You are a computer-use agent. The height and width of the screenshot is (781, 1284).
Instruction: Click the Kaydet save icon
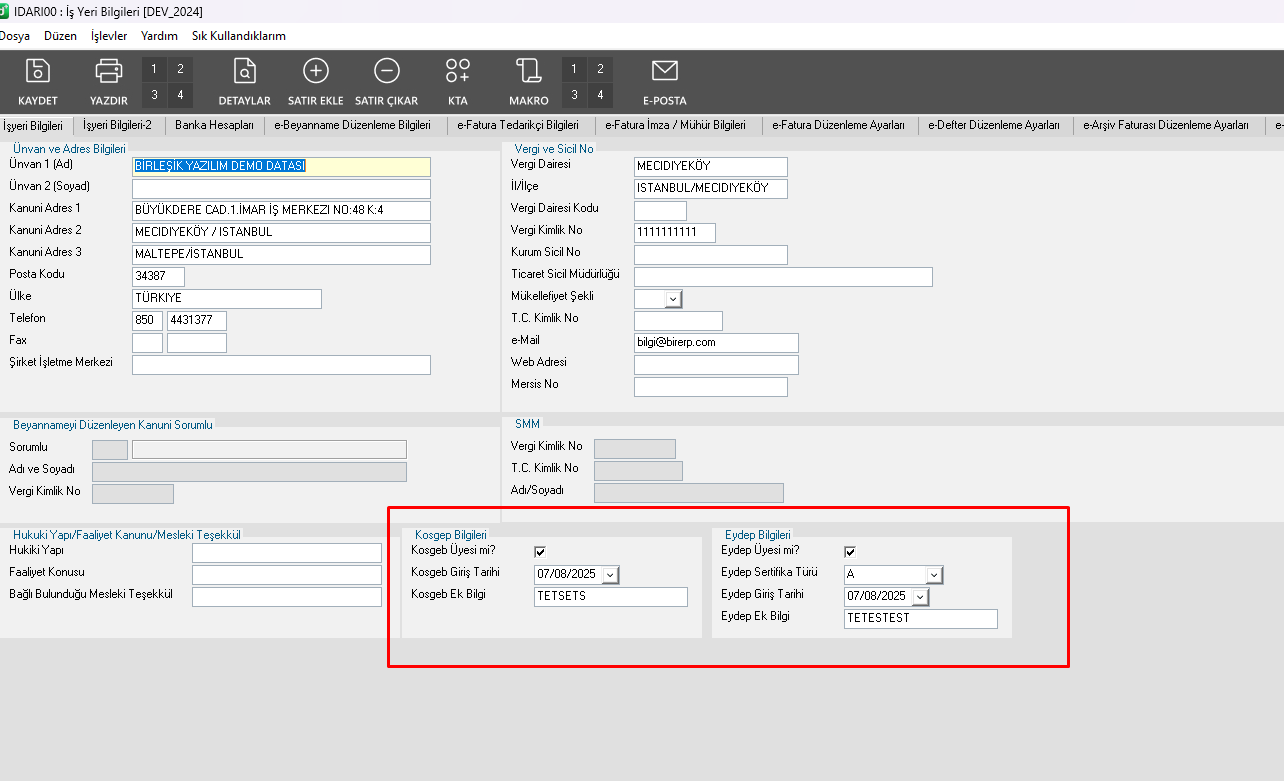click(38, 73)
